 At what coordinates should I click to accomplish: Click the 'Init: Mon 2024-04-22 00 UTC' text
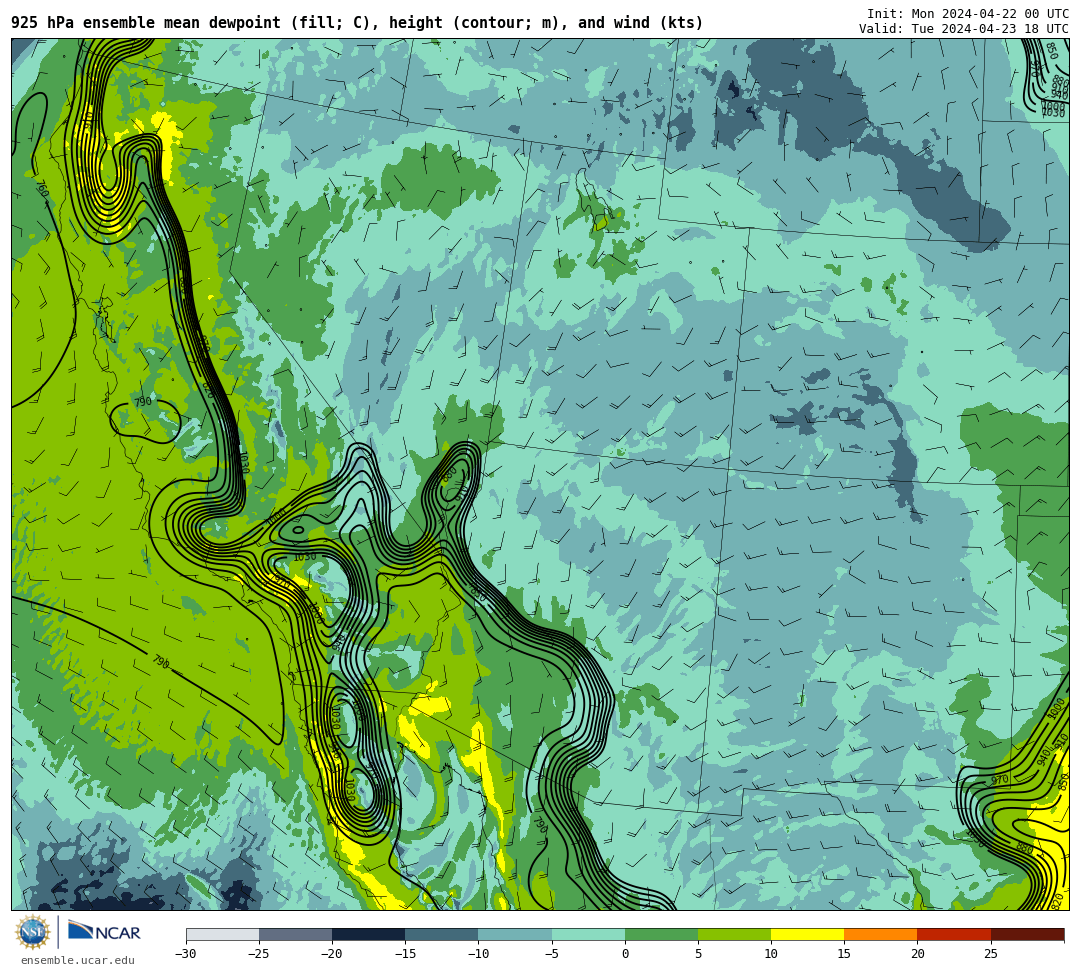(x=968, y=14)
